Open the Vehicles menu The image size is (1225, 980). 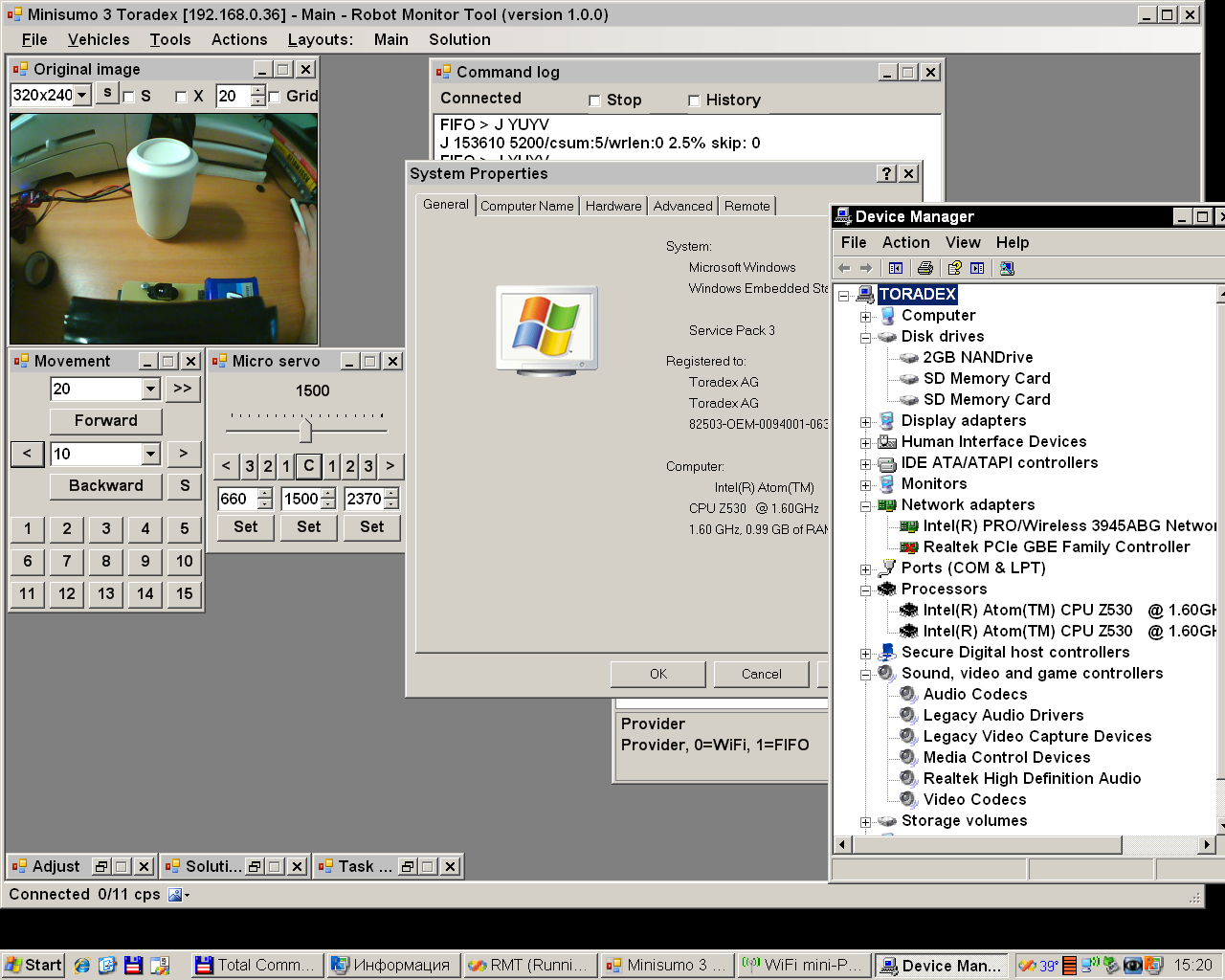coord(99,39)
